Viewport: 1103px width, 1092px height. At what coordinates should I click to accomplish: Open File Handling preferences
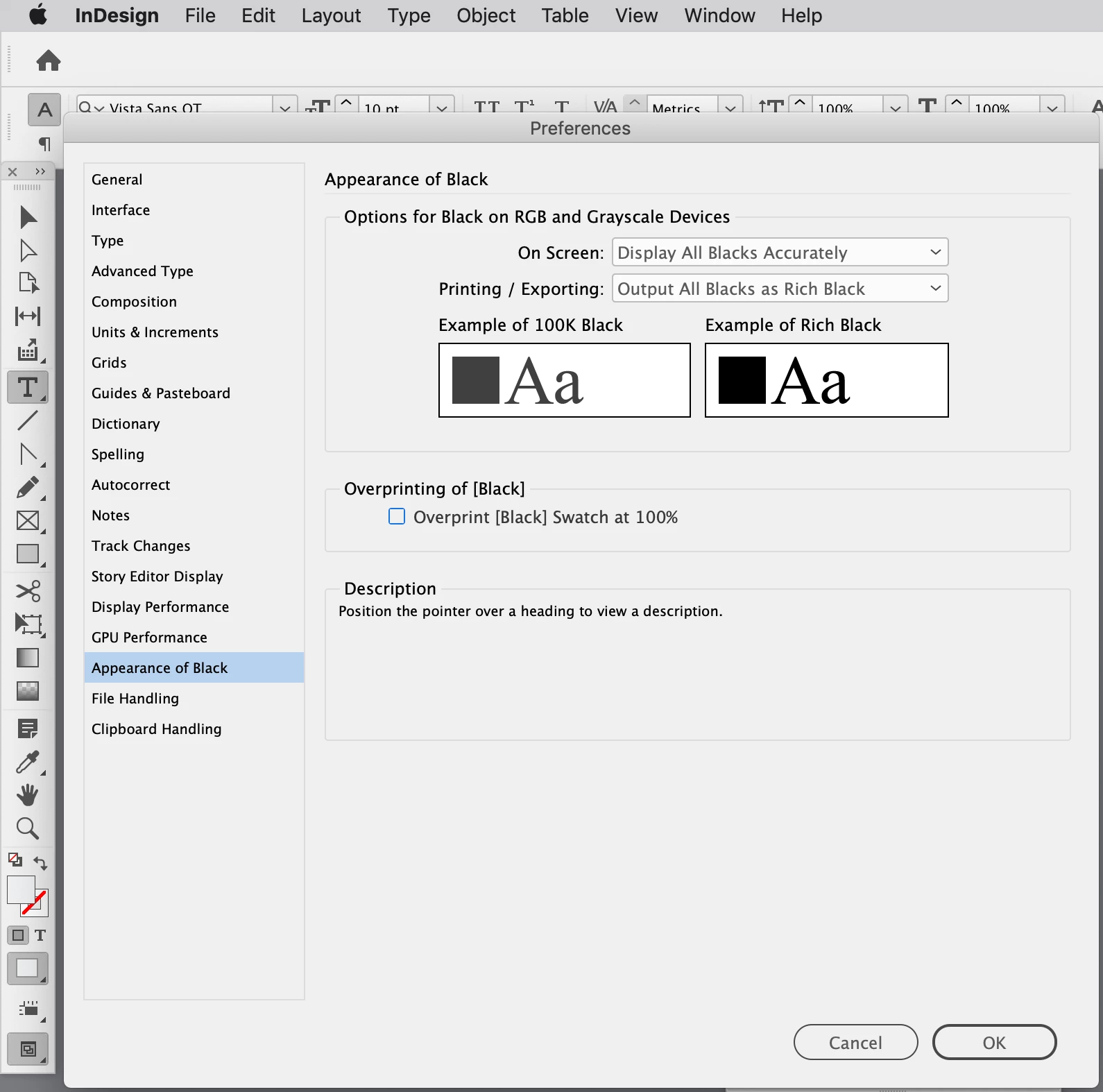pos(194,699)
